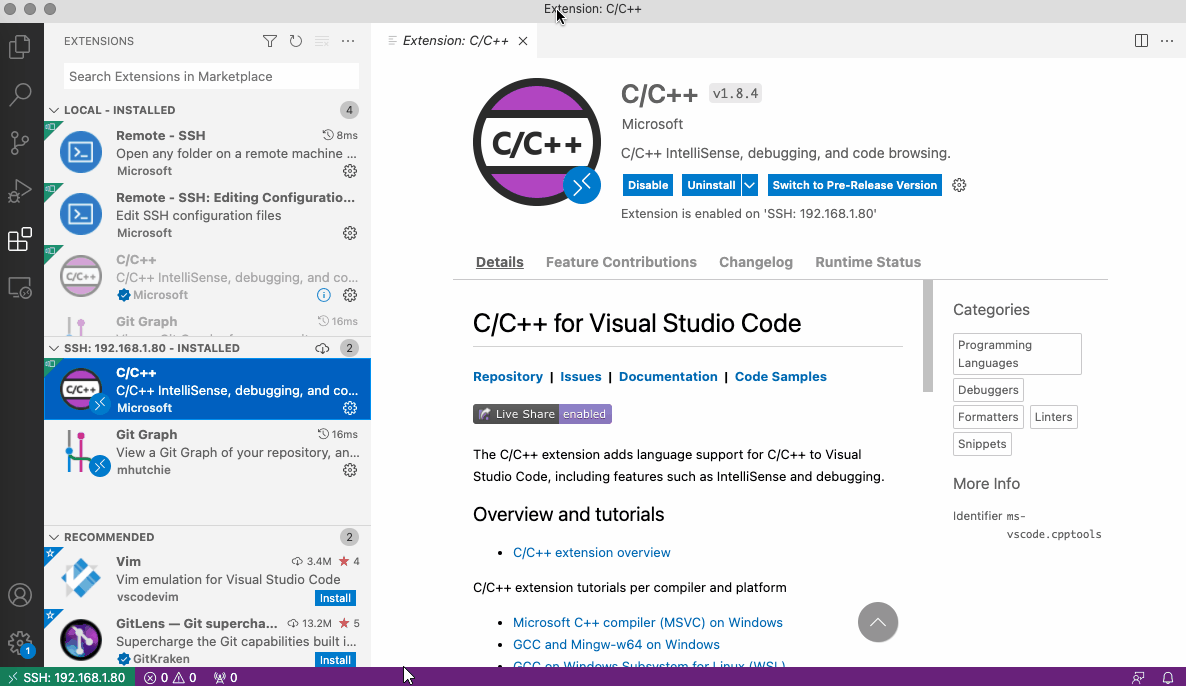
Task: Close the Extension: C/C++ tab
Action: point(523,41)
